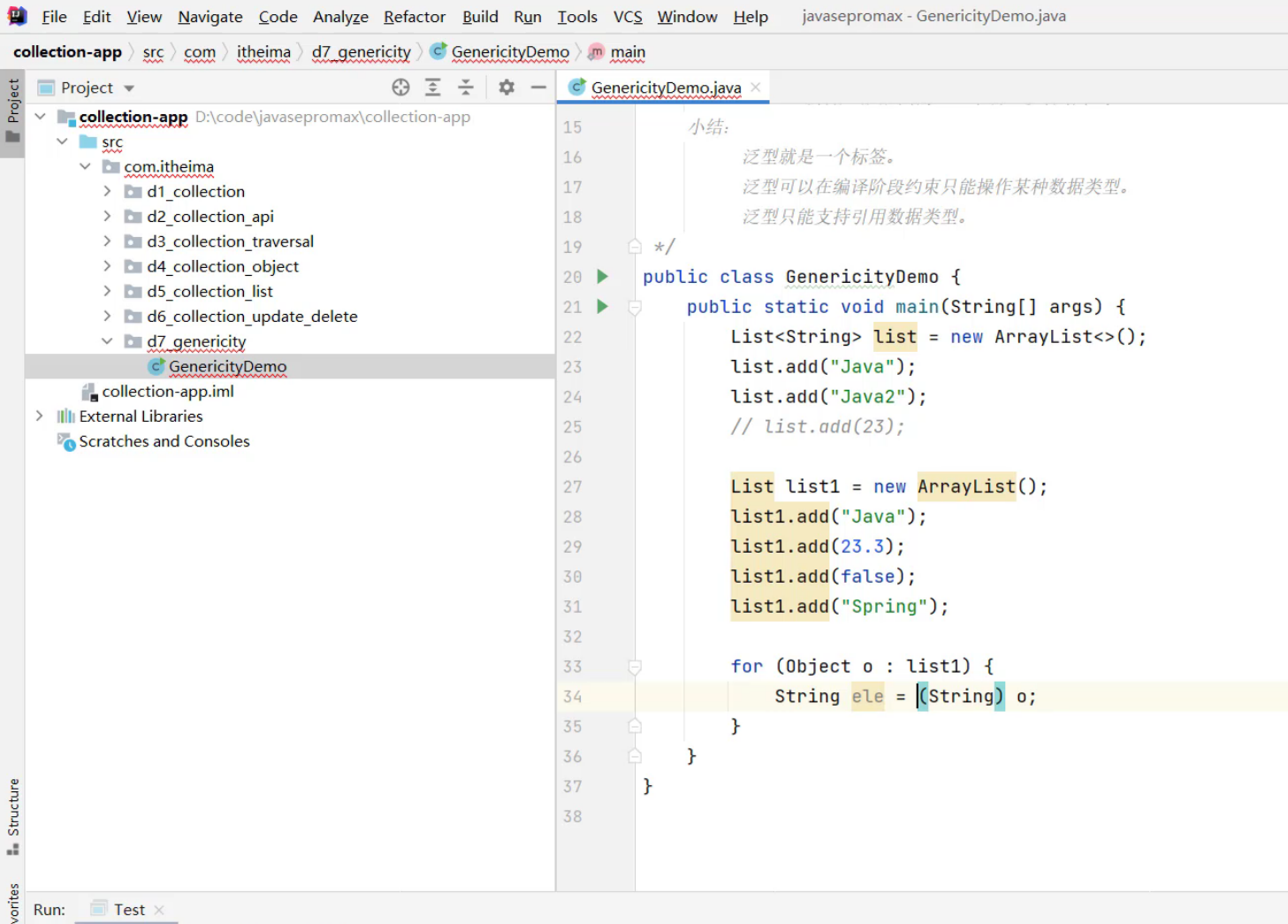Expand the d2_collection_api package
The width and height of the screenshot is (1288, 924).
click(x=107, y=217)
